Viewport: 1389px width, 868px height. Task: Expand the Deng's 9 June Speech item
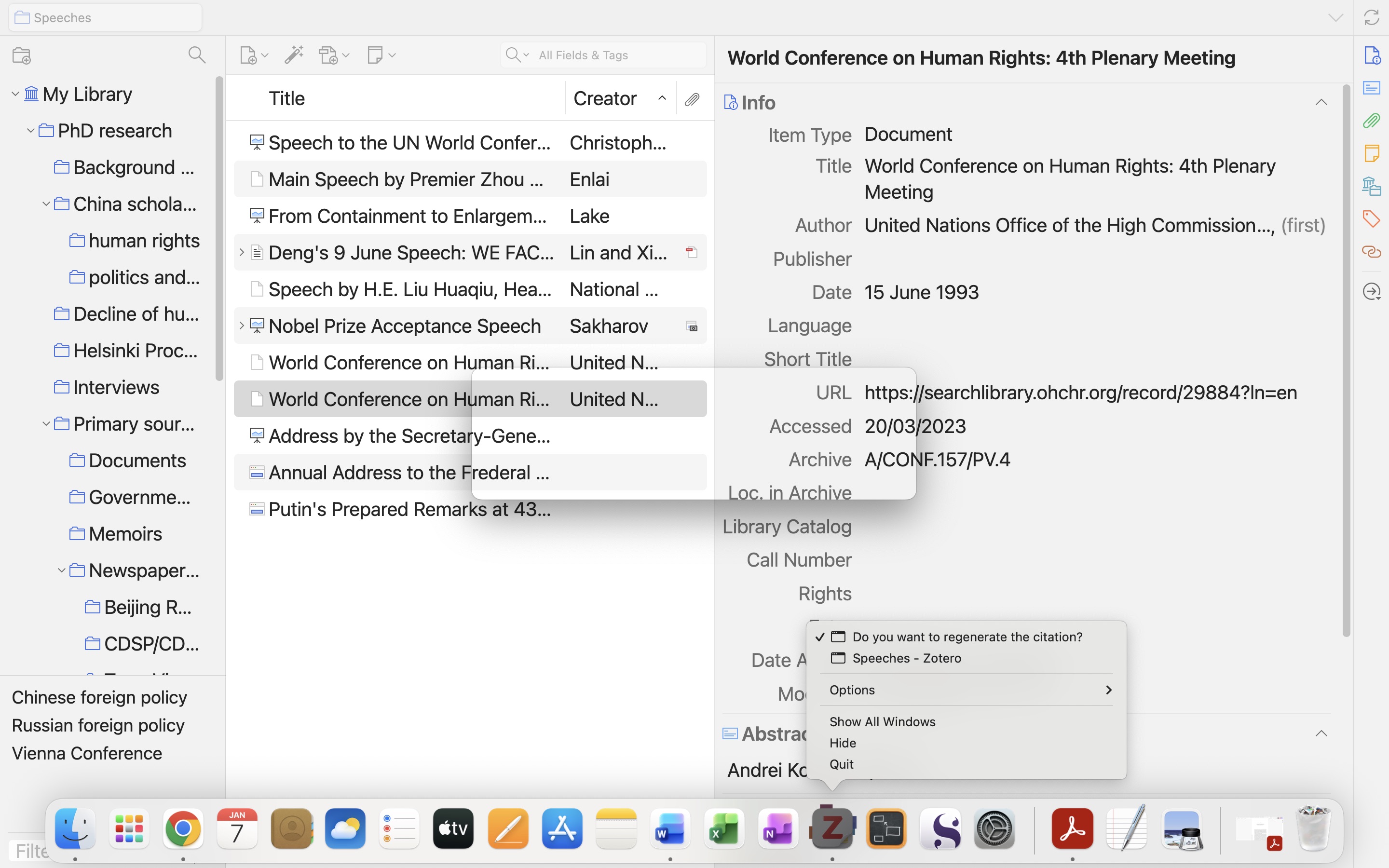242,252
